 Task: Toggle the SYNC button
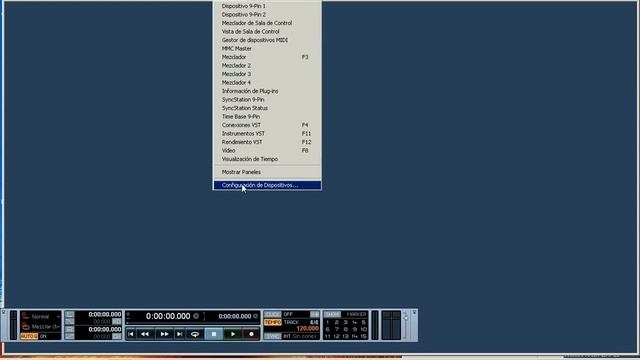coord(273,336)
